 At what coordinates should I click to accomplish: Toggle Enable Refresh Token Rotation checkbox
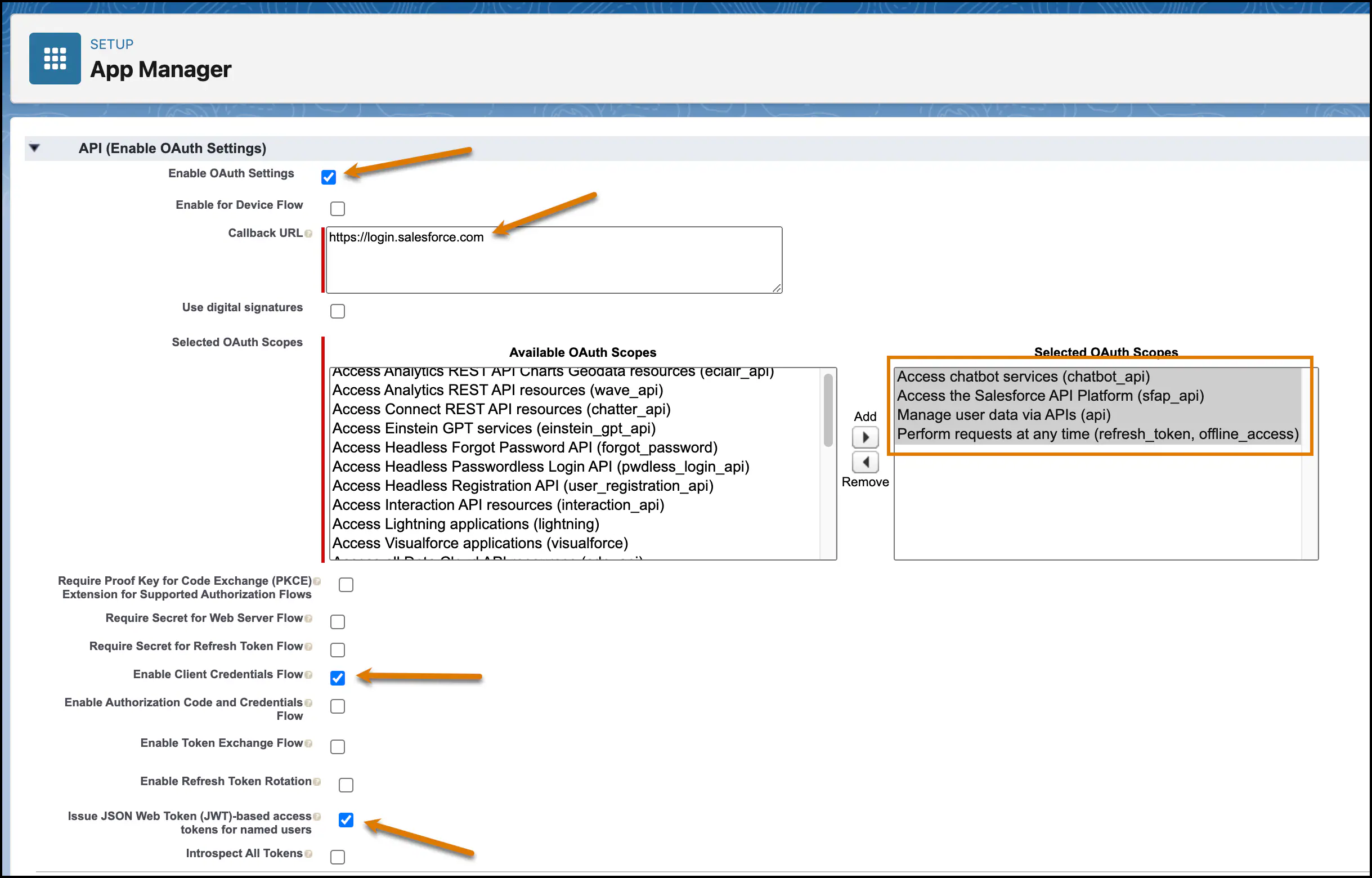[x=346, y=785]
